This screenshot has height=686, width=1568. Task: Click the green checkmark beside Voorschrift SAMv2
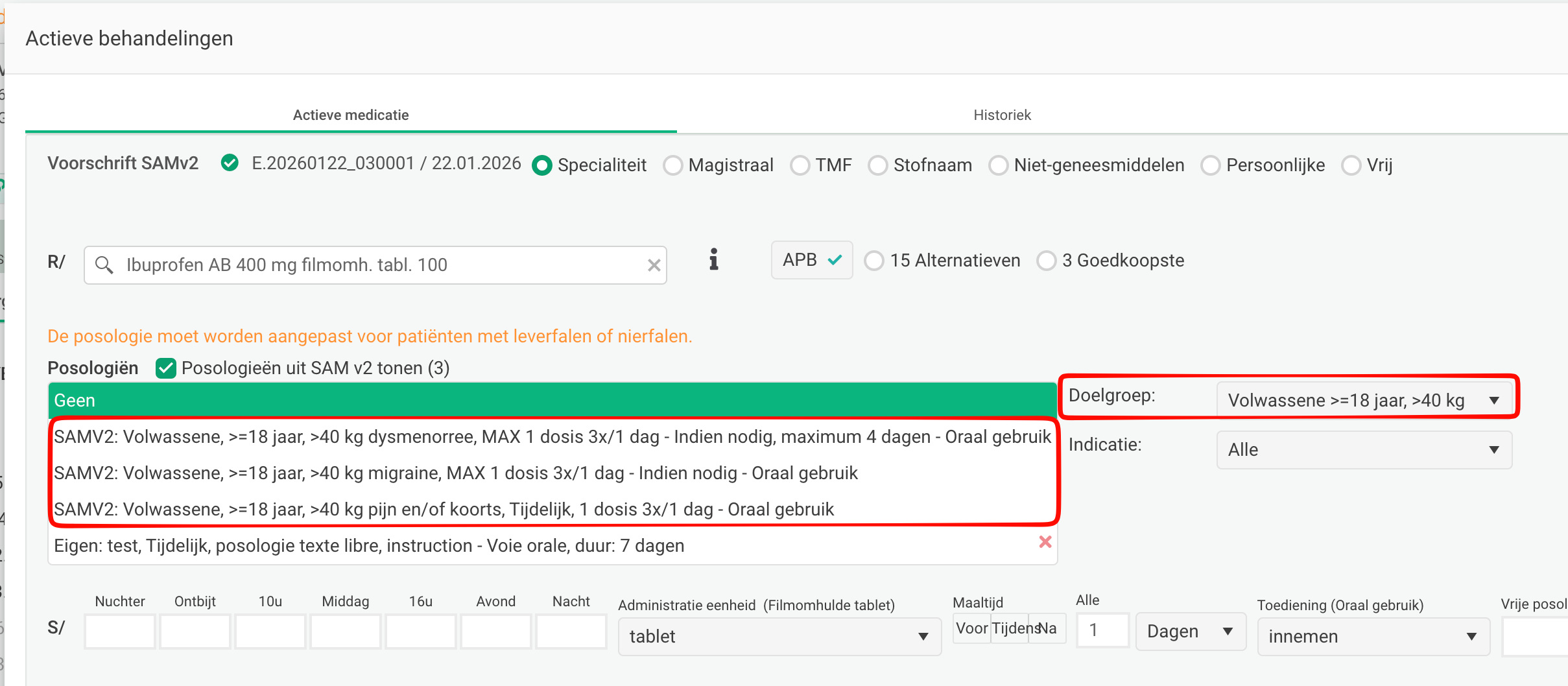230,163
